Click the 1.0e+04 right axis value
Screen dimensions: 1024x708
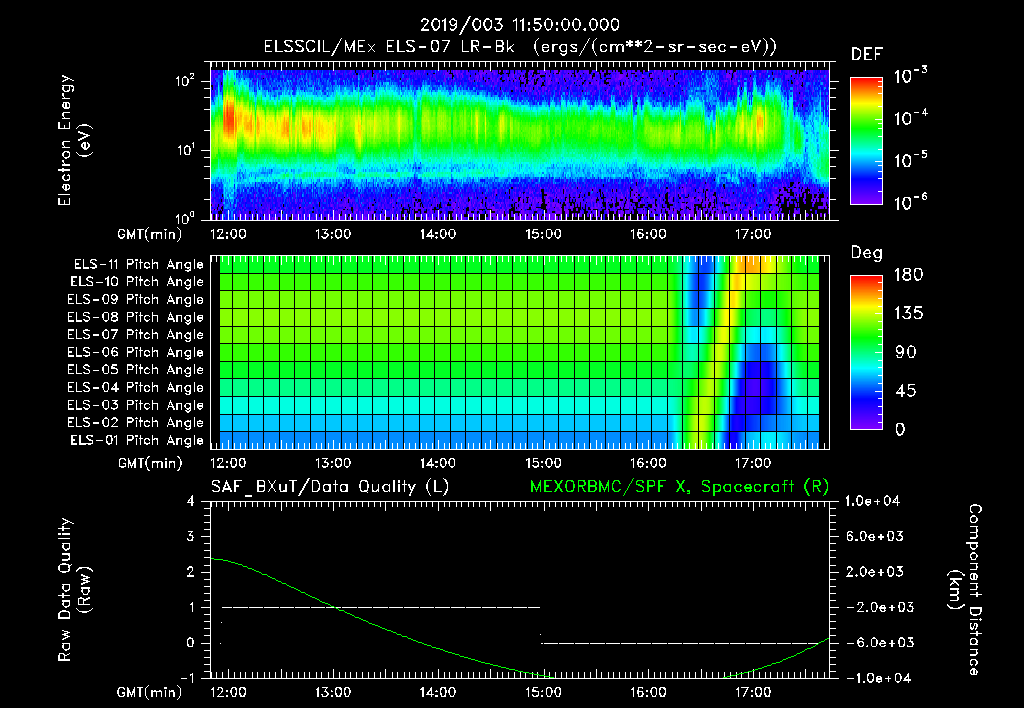[872, 502]
